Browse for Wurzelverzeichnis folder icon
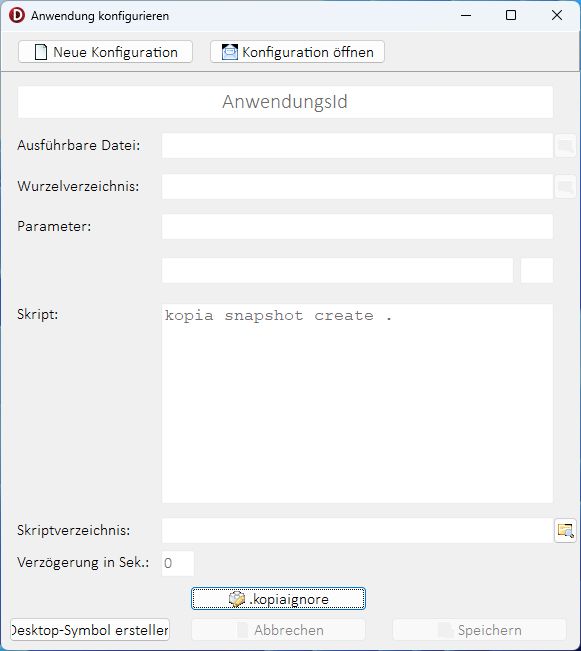581x651 pixels. tap(565, 186)
